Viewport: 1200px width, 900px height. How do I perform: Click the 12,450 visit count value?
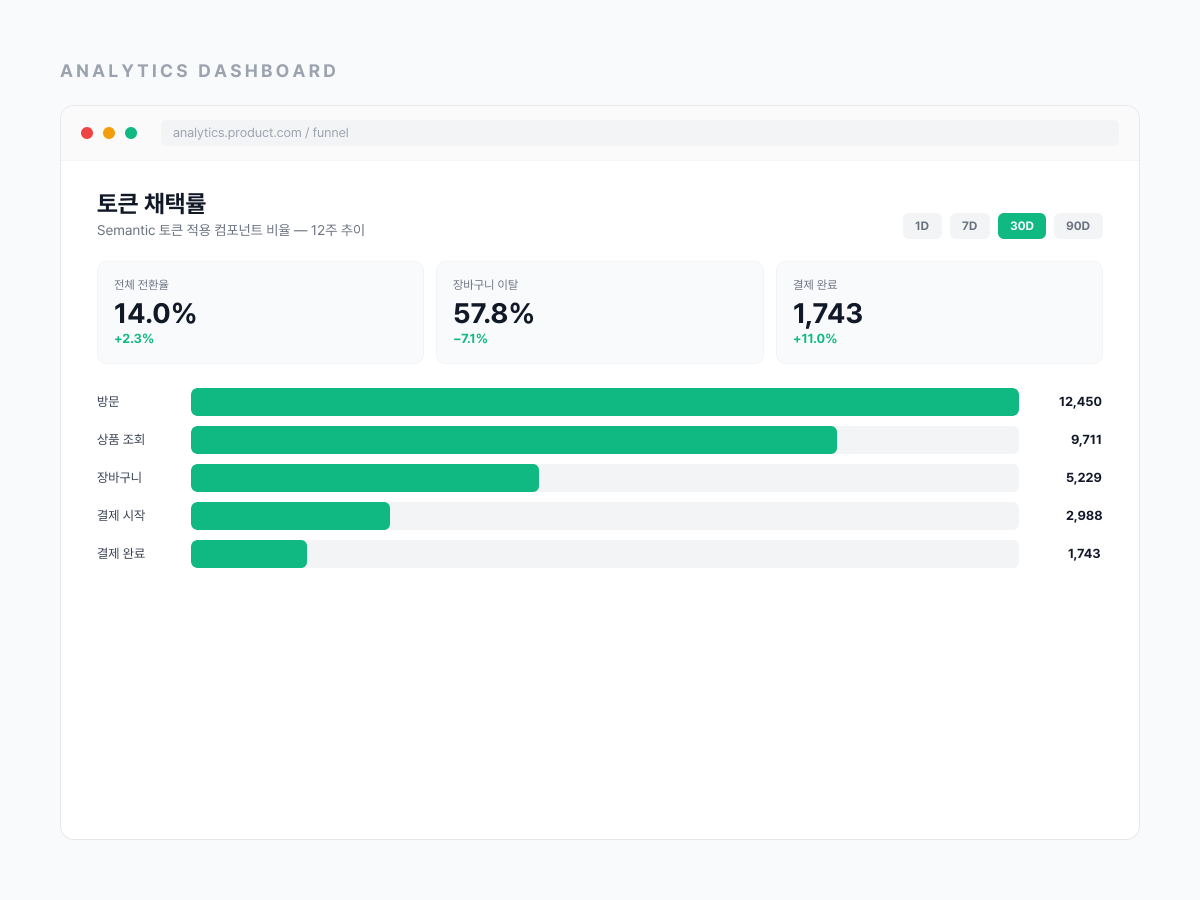(1080, 402)
